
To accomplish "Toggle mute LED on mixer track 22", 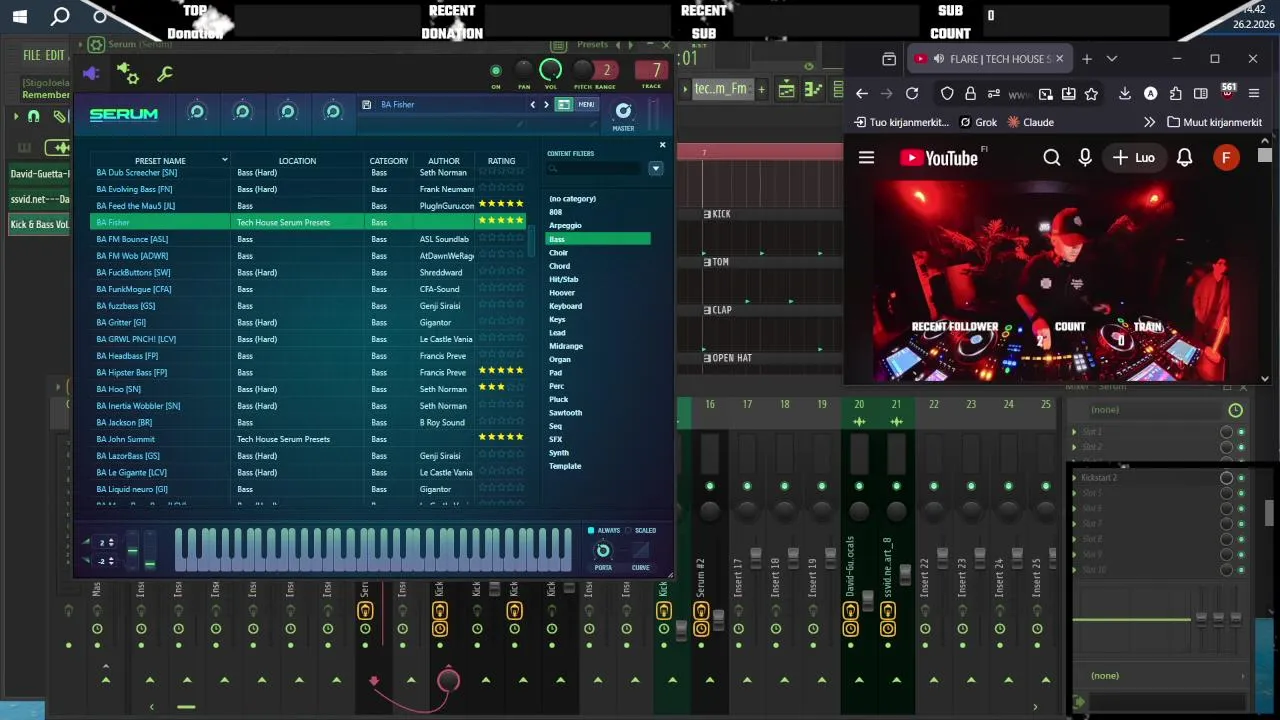I will coord(934,486).
